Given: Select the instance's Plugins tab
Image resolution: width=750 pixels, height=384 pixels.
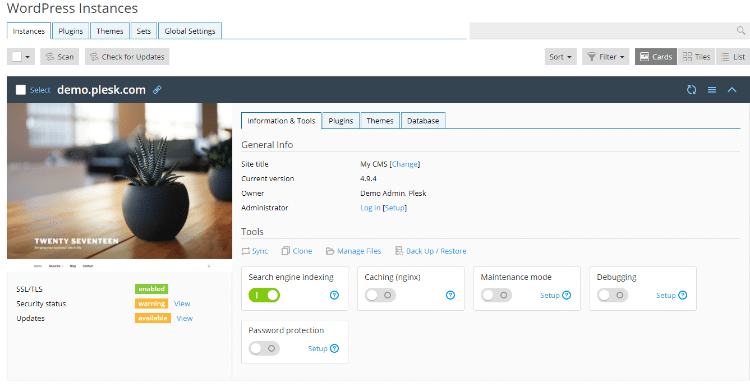Looking at the screenshot, I should [x=341, y=121].
